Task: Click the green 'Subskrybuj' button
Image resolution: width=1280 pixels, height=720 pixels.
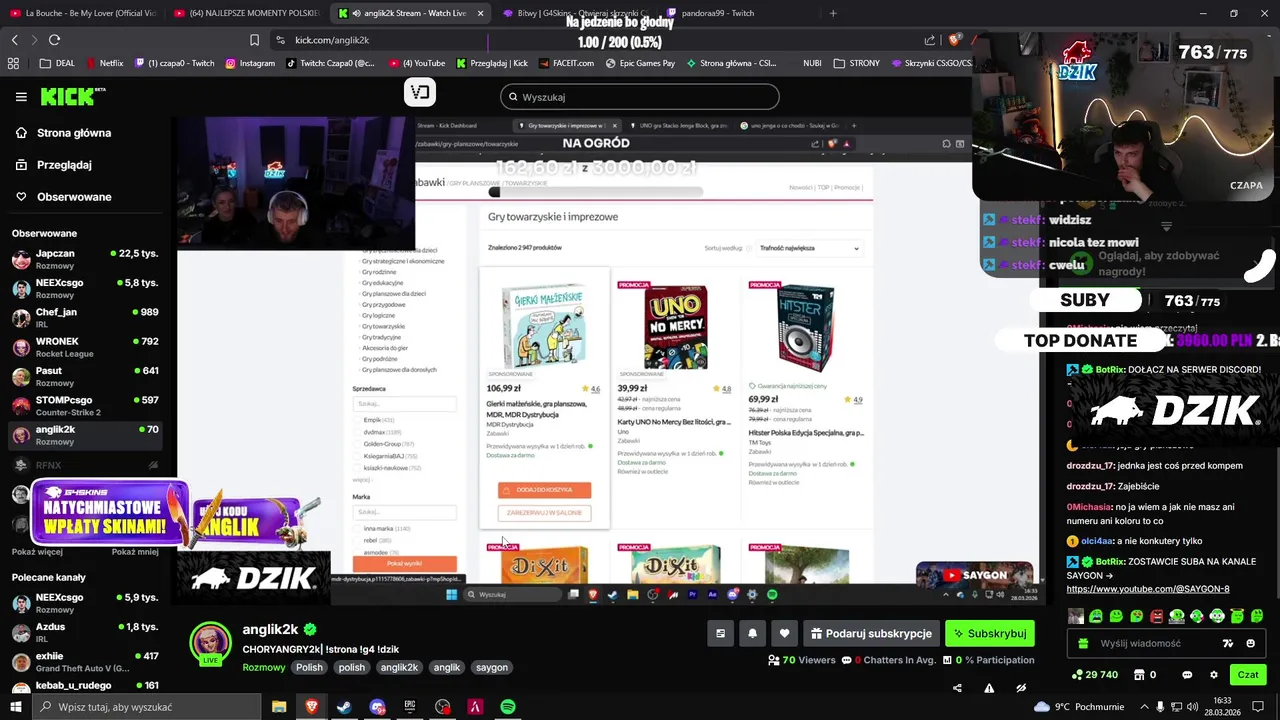Action: coord(990,633)
